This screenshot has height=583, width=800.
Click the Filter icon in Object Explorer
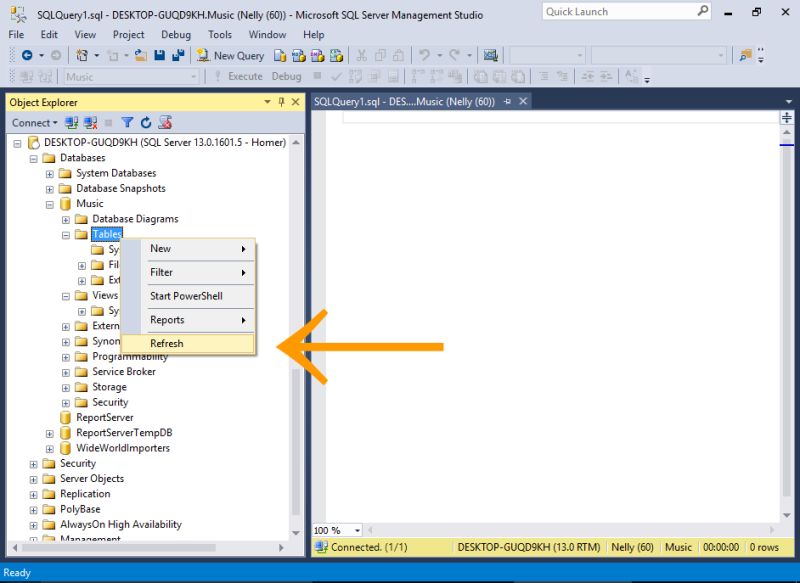point(127,122)
